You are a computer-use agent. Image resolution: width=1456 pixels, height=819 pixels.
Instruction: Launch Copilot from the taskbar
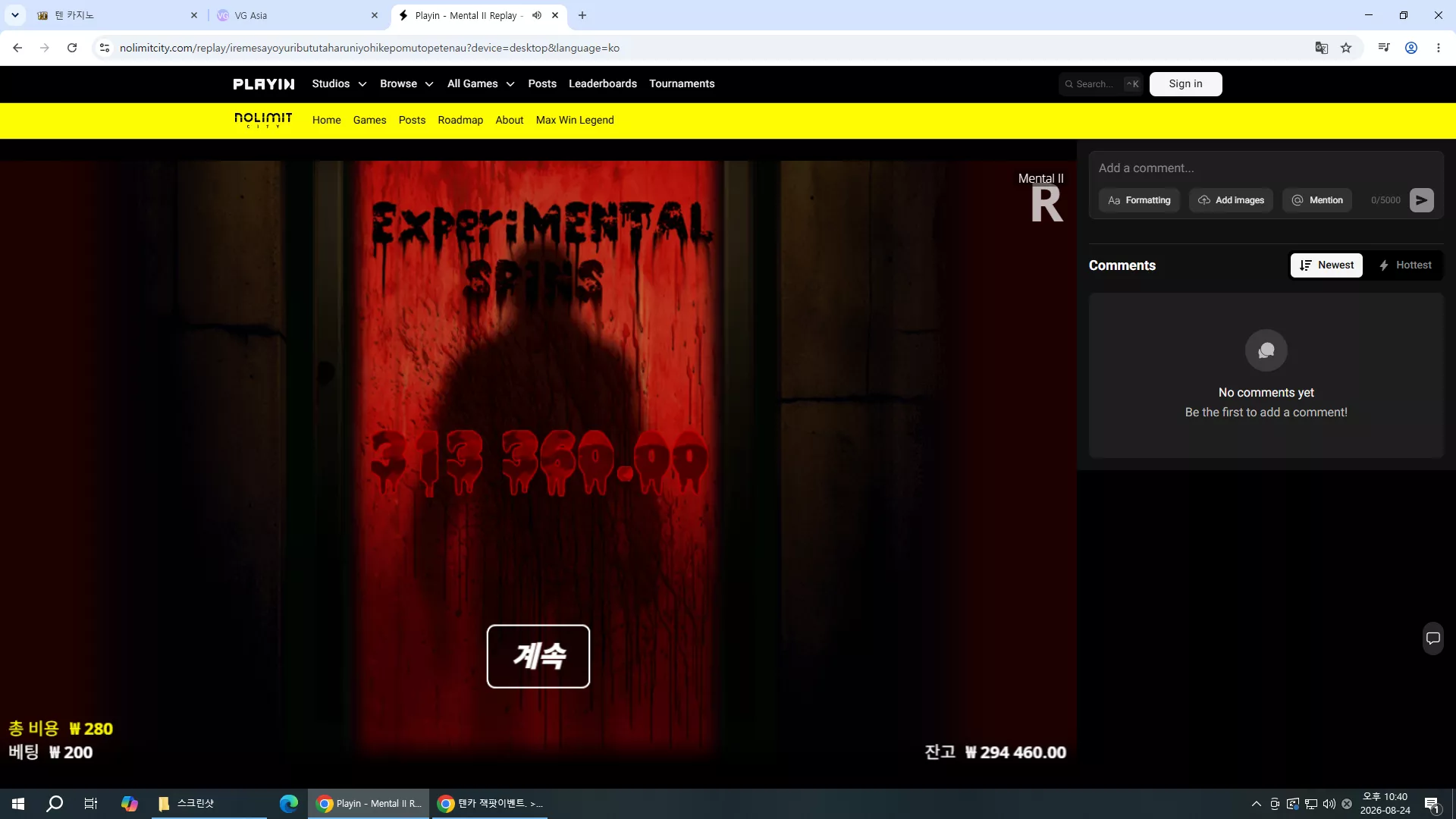point(130,804)
